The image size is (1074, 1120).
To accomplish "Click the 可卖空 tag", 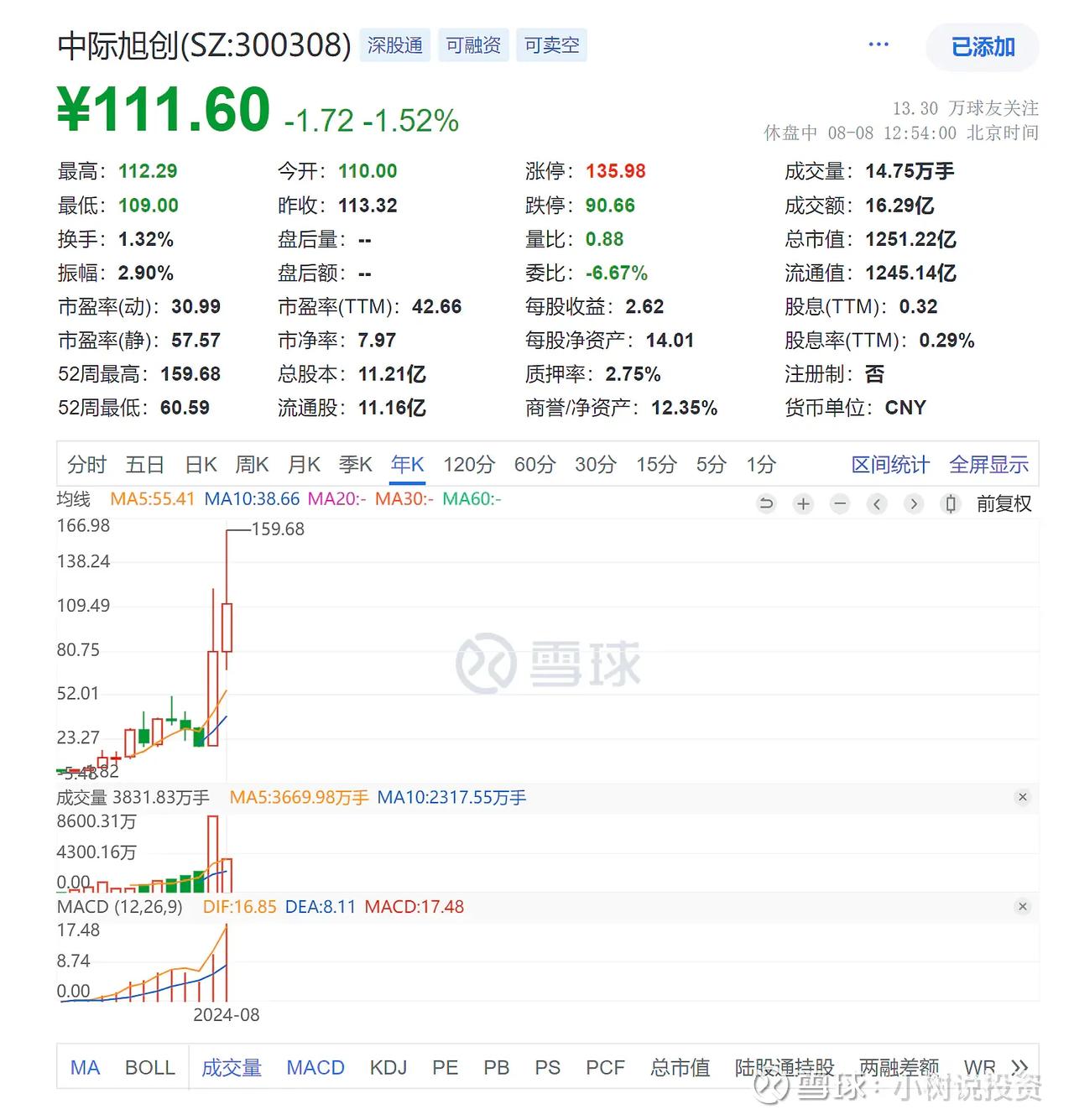I will click(x=551, y=45).
